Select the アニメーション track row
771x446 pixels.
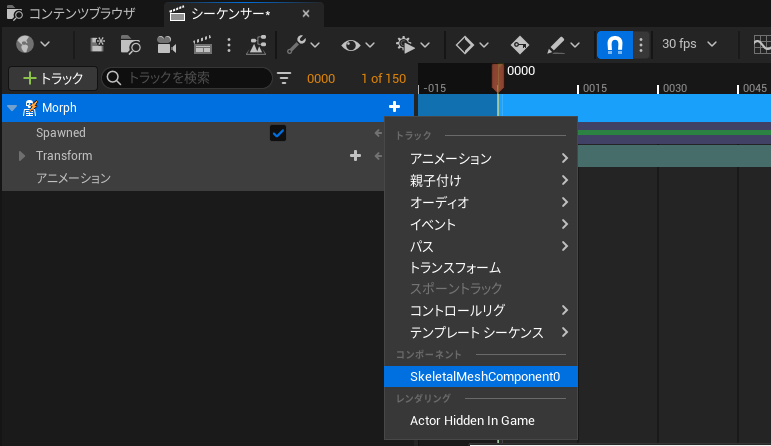coord(193,178)
